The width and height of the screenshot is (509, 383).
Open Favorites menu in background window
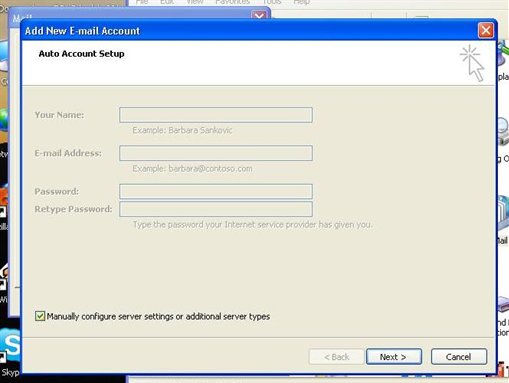pyautogui.click(x=232, y=2)
